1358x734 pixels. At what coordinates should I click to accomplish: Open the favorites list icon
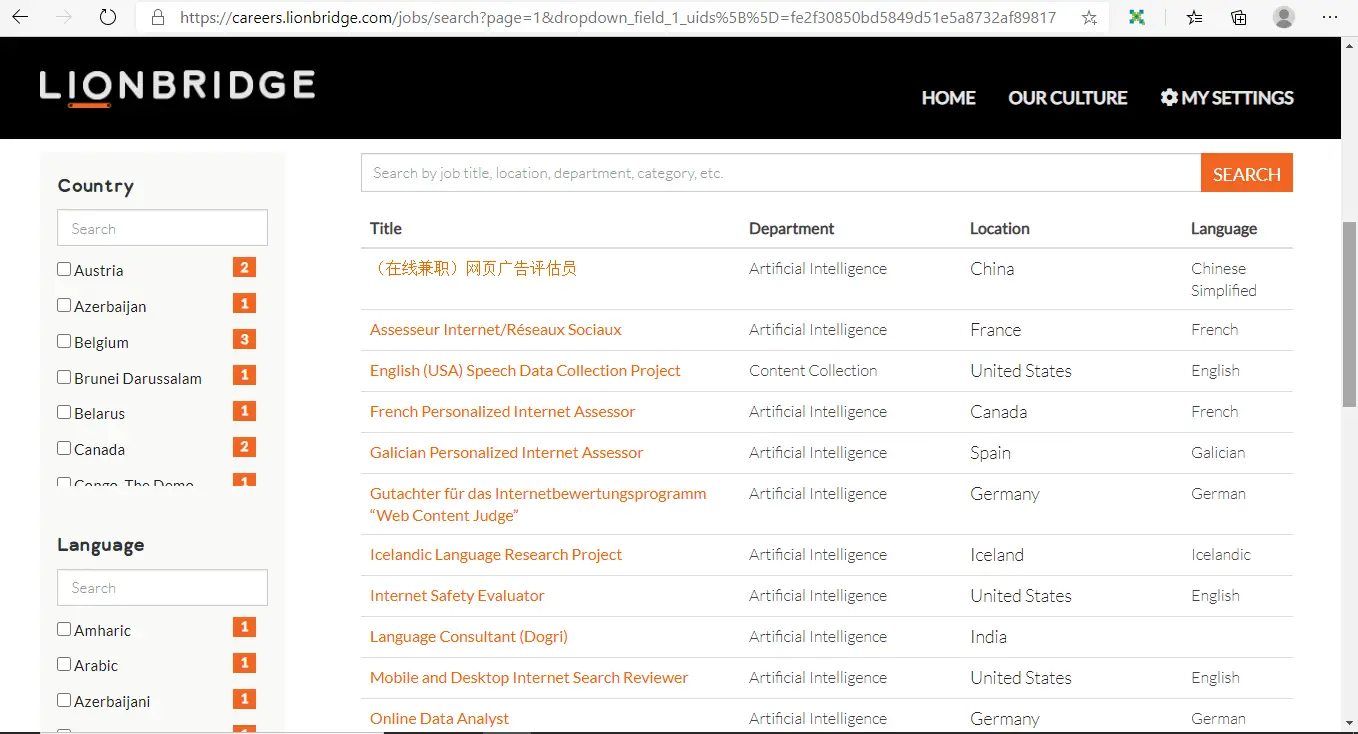[1194, 17]
